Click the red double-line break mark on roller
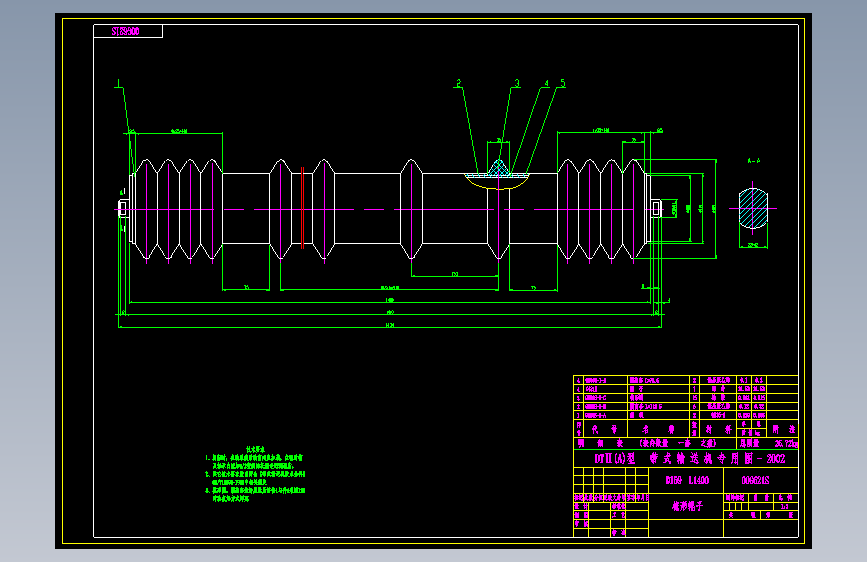This screenshot has height=562, width=867. [x=302, y=207]
